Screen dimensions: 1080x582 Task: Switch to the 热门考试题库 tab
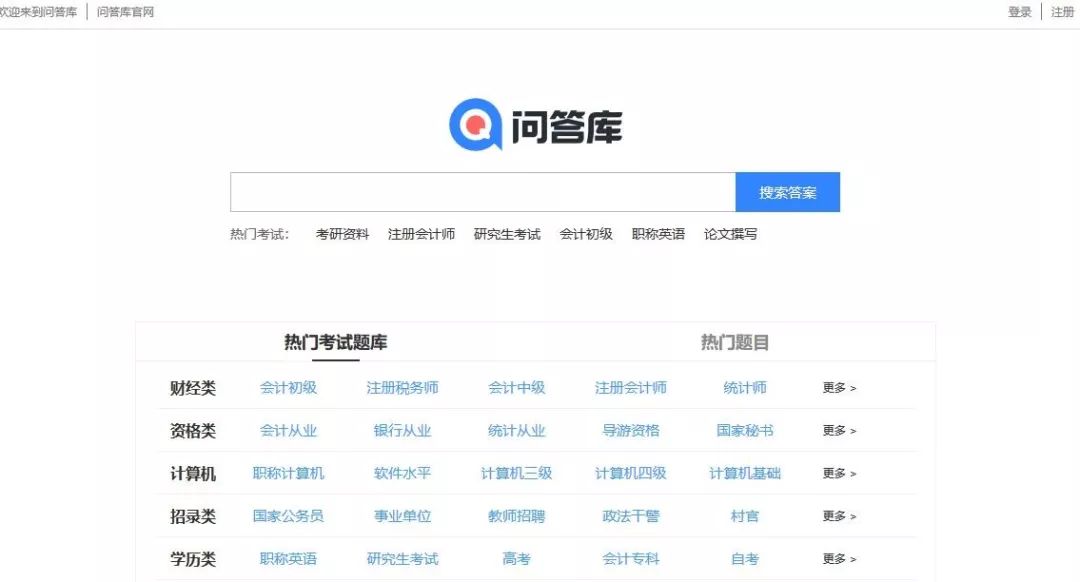[x=335, y=340]
